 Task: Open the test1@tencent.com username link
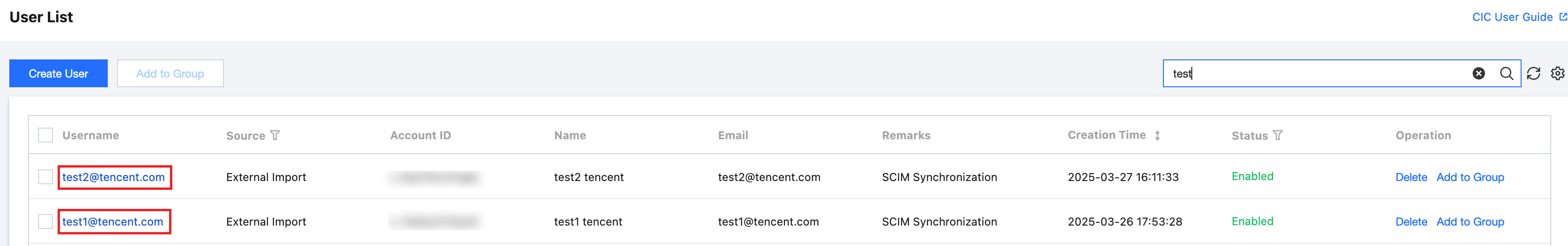point(113,222)
